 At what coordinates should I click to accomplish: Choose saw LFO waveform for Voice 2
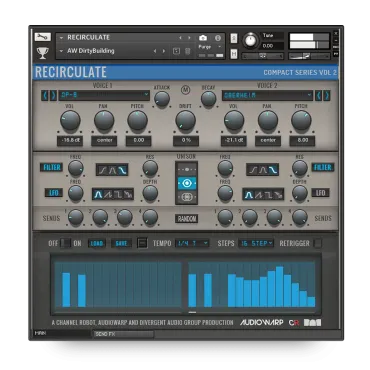259,195
